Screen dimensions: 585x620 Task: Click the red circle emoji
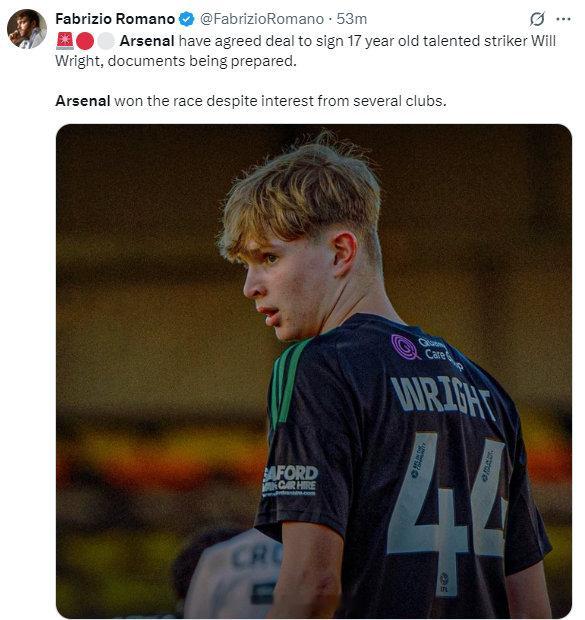coord(85,41)
